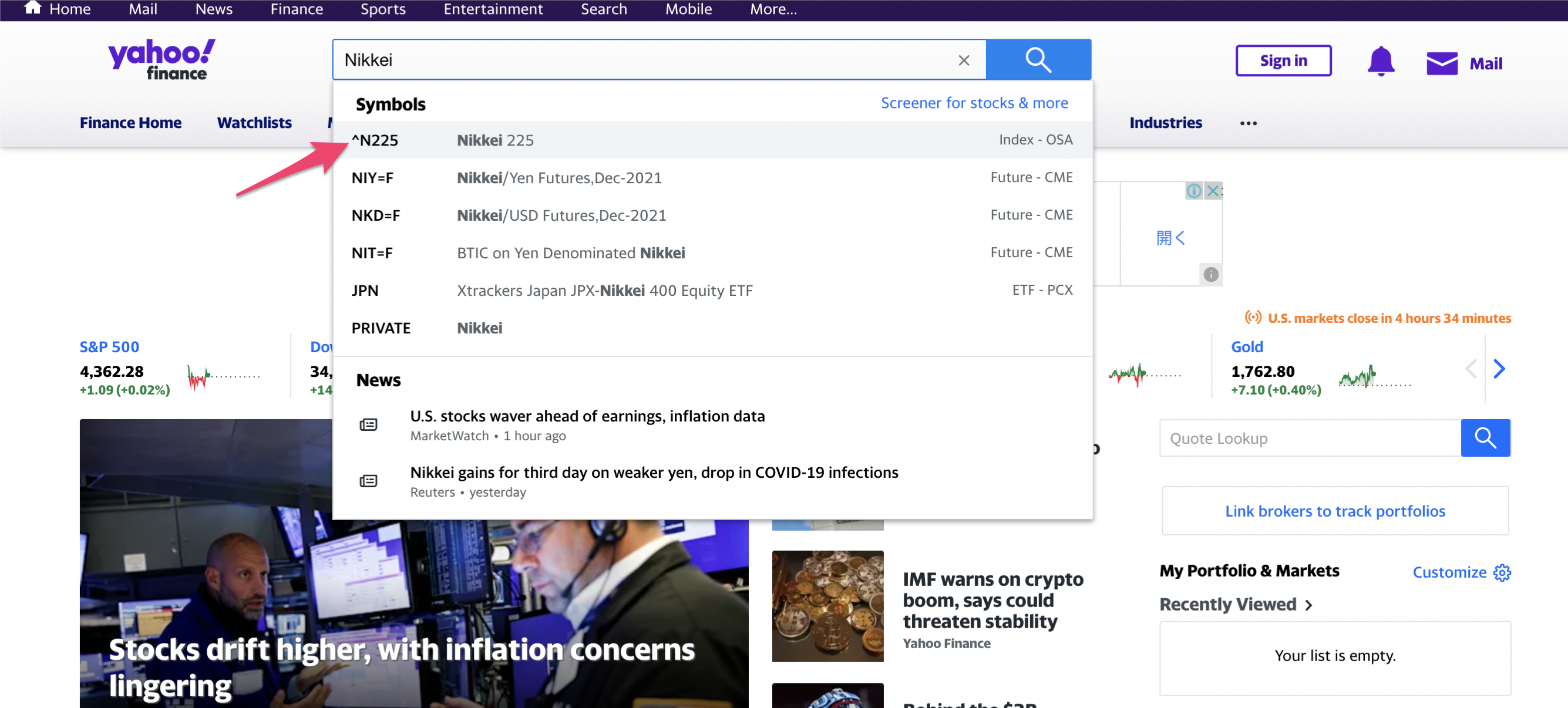The image size is (1568, 708).
Task: Open the S&P 500 ticker link
Action: tap(109, 347)
